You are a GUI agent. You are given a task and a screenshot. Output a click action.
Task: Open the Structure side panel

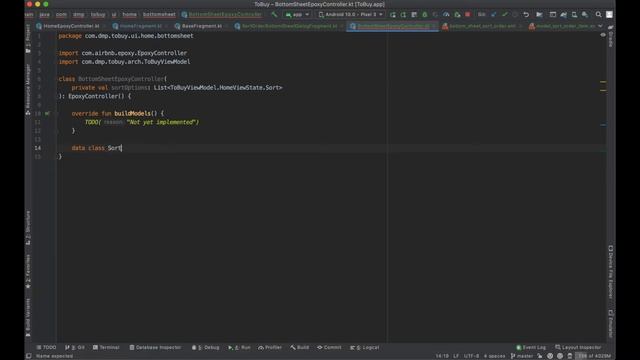[x=28, y=227]
